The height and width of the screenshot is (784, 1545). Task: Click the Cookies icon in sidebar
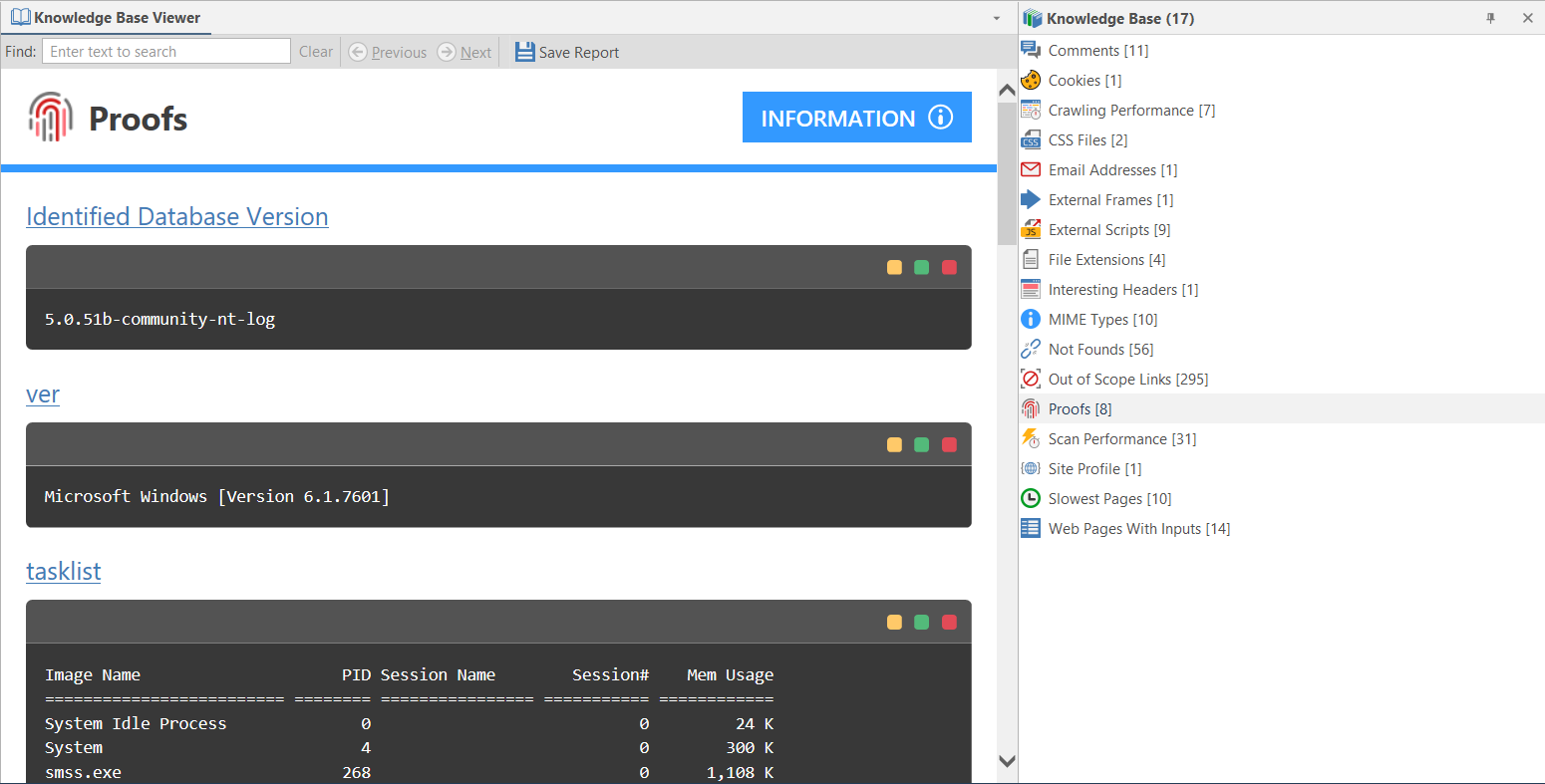click(x=1030, y=80)
